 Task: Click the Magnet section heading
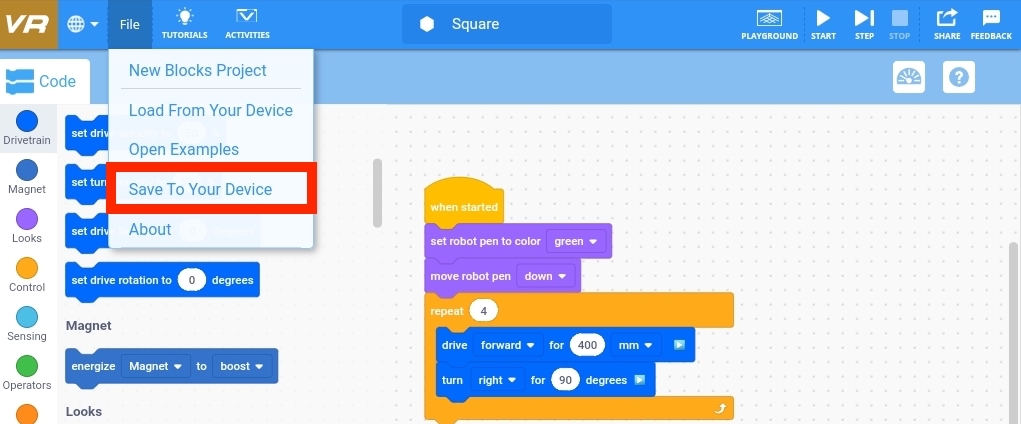(x=89, y=325)
